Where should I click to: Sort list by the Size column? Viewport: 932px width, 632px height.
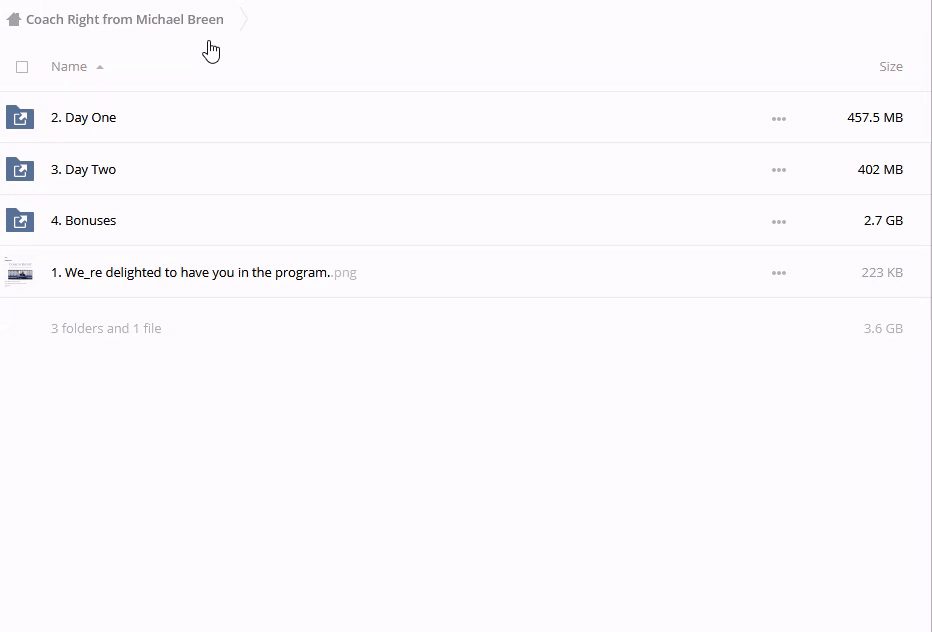coord(890,67)
